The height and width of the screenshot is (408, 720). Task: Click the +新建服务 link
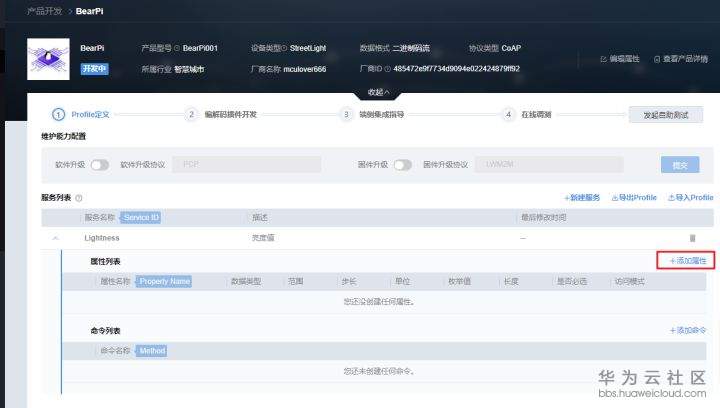[582, 197]
